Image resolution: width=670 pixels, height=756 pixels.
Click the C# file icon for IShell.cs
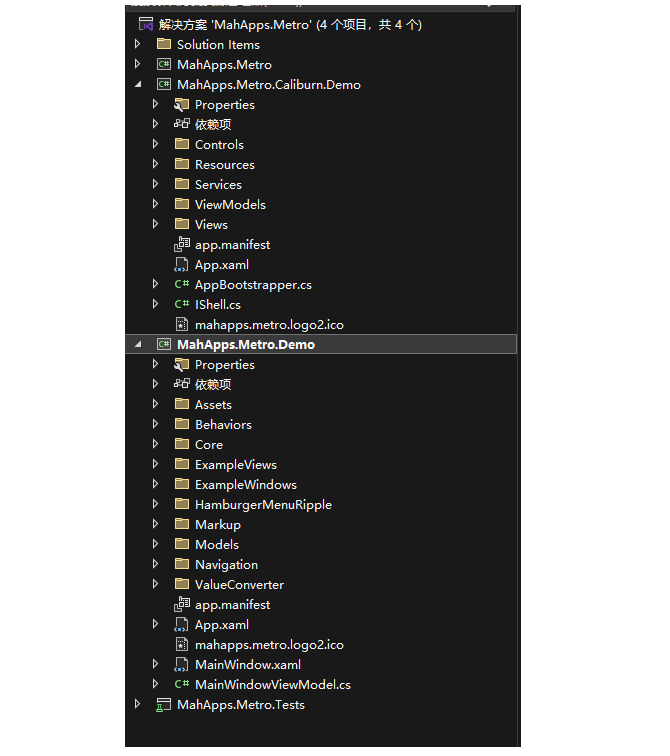click(x=181, y=304)
